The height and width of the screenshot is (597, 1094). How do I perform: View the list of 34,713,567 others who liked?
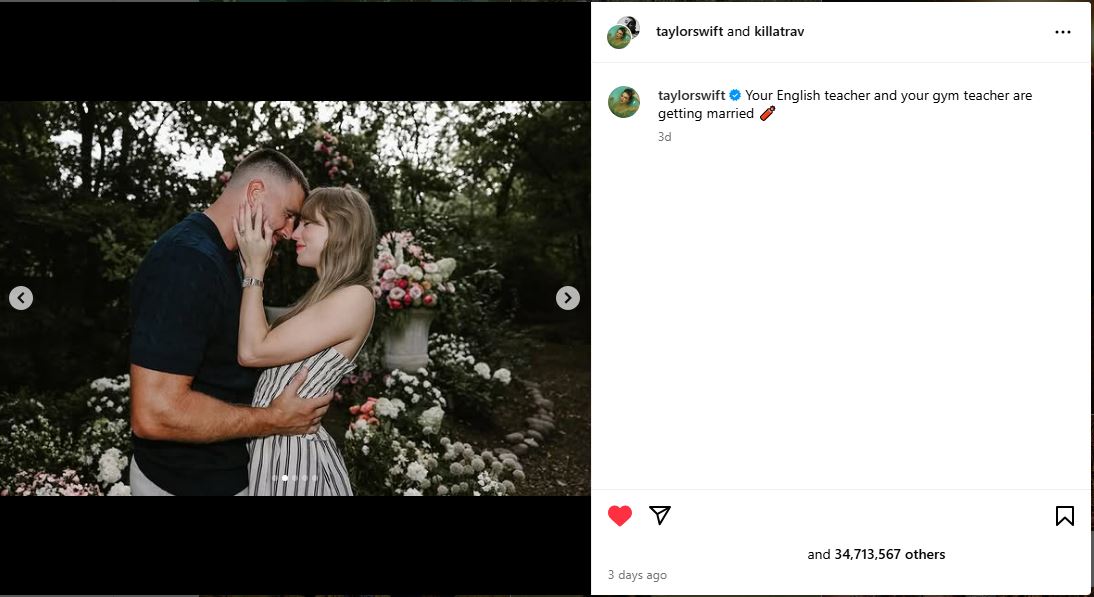click(x=889, y=555)
